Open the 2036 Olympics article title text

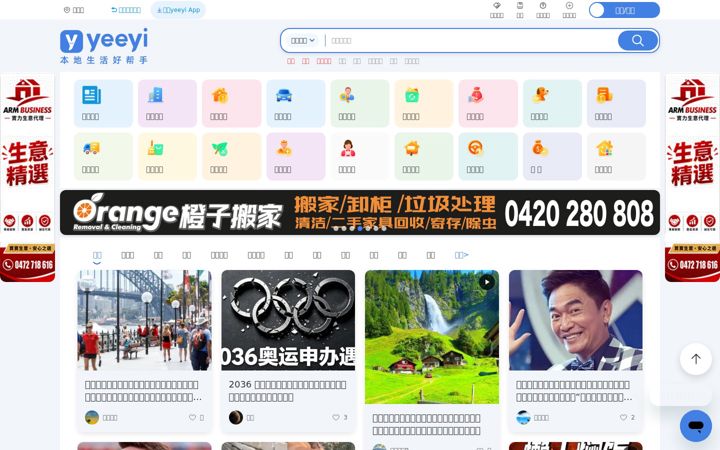coord(287,391)
